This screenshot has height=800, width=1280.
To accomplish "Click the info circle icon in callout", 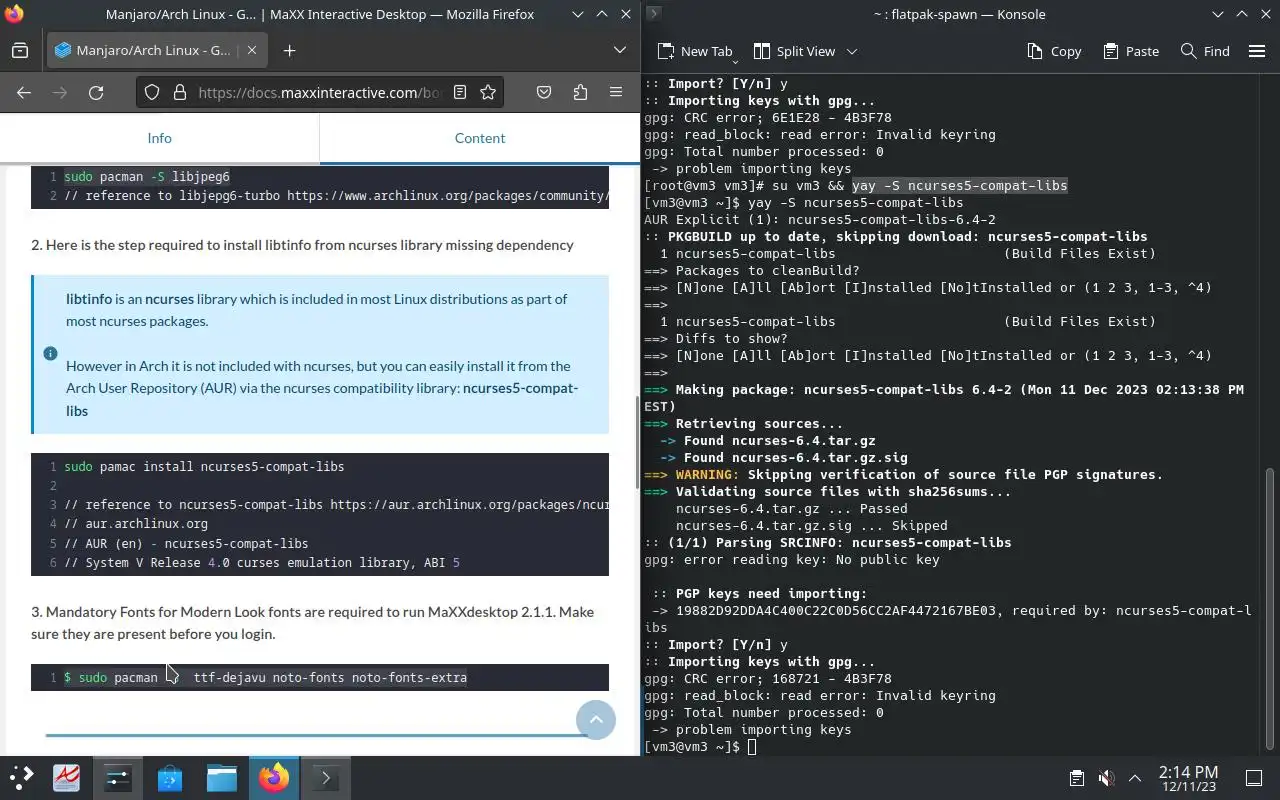I will pyautogui.click(x=50, y=354).
